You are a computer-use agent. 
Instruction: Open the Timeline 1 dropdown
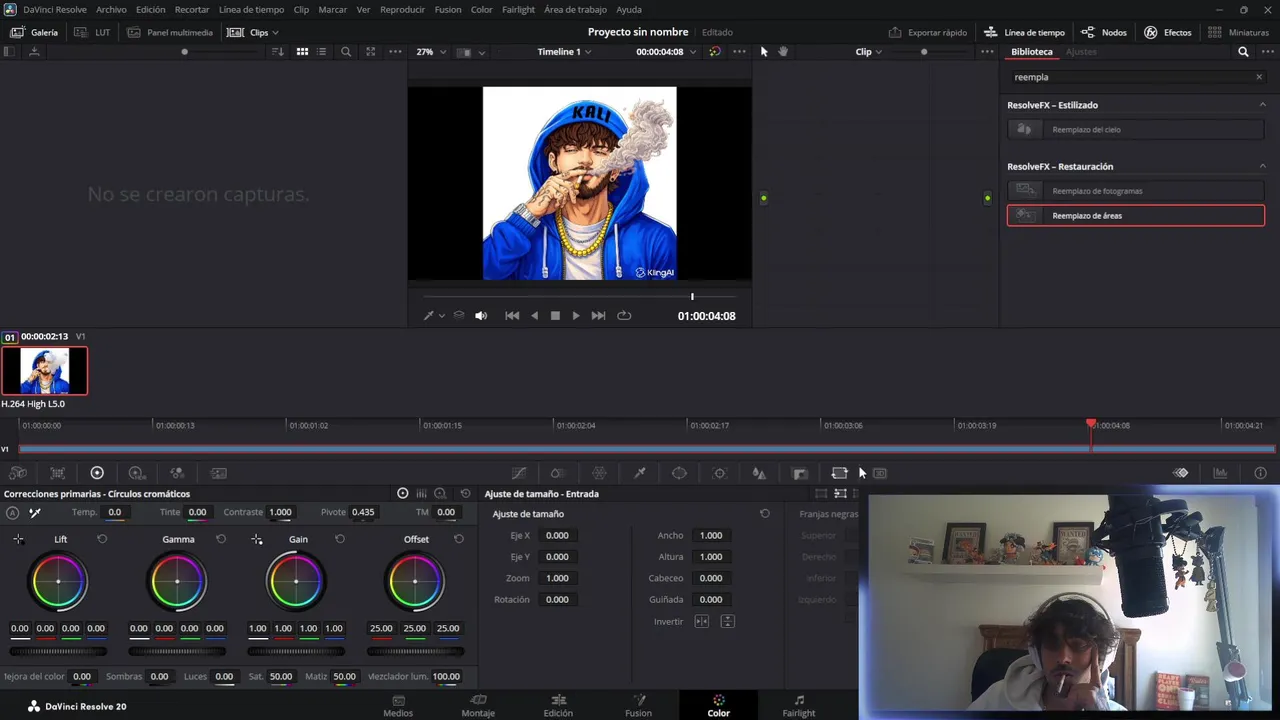564,51
